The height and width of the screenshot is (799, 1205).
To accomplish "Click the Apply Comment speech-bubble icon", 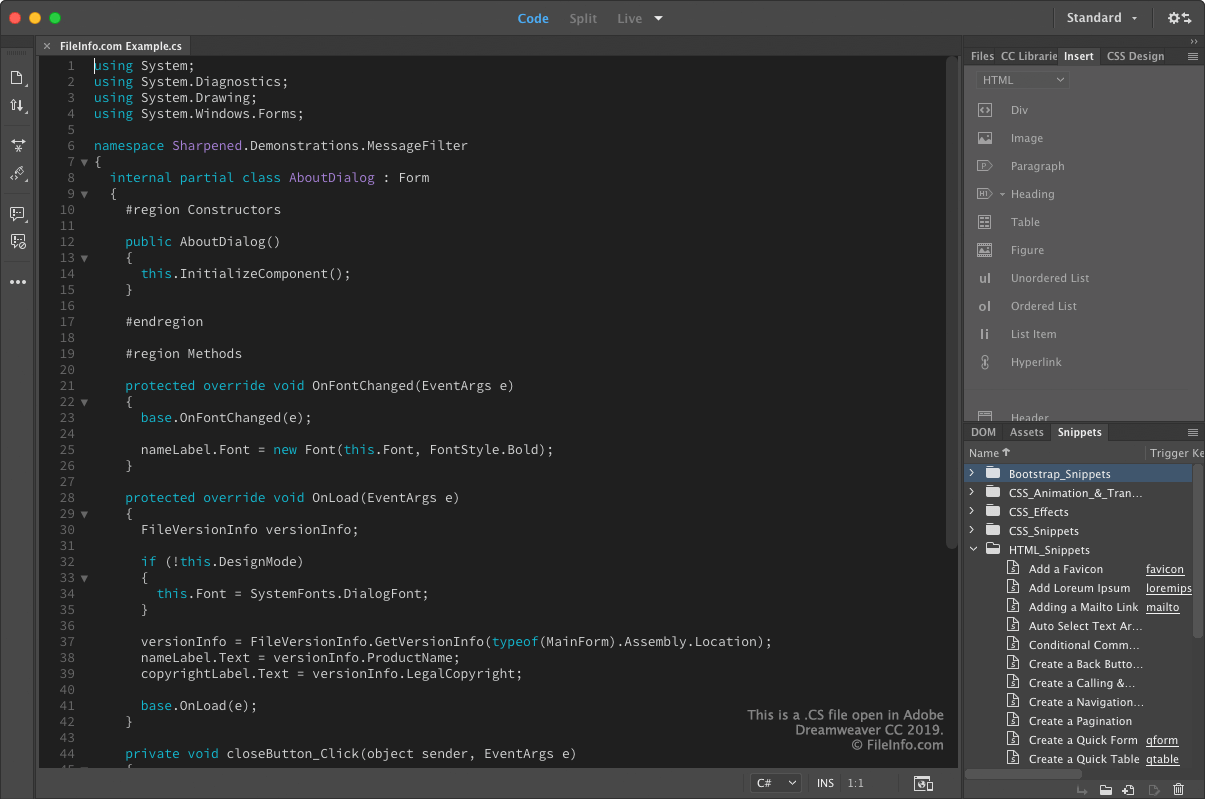I will (x=17, y=214).
